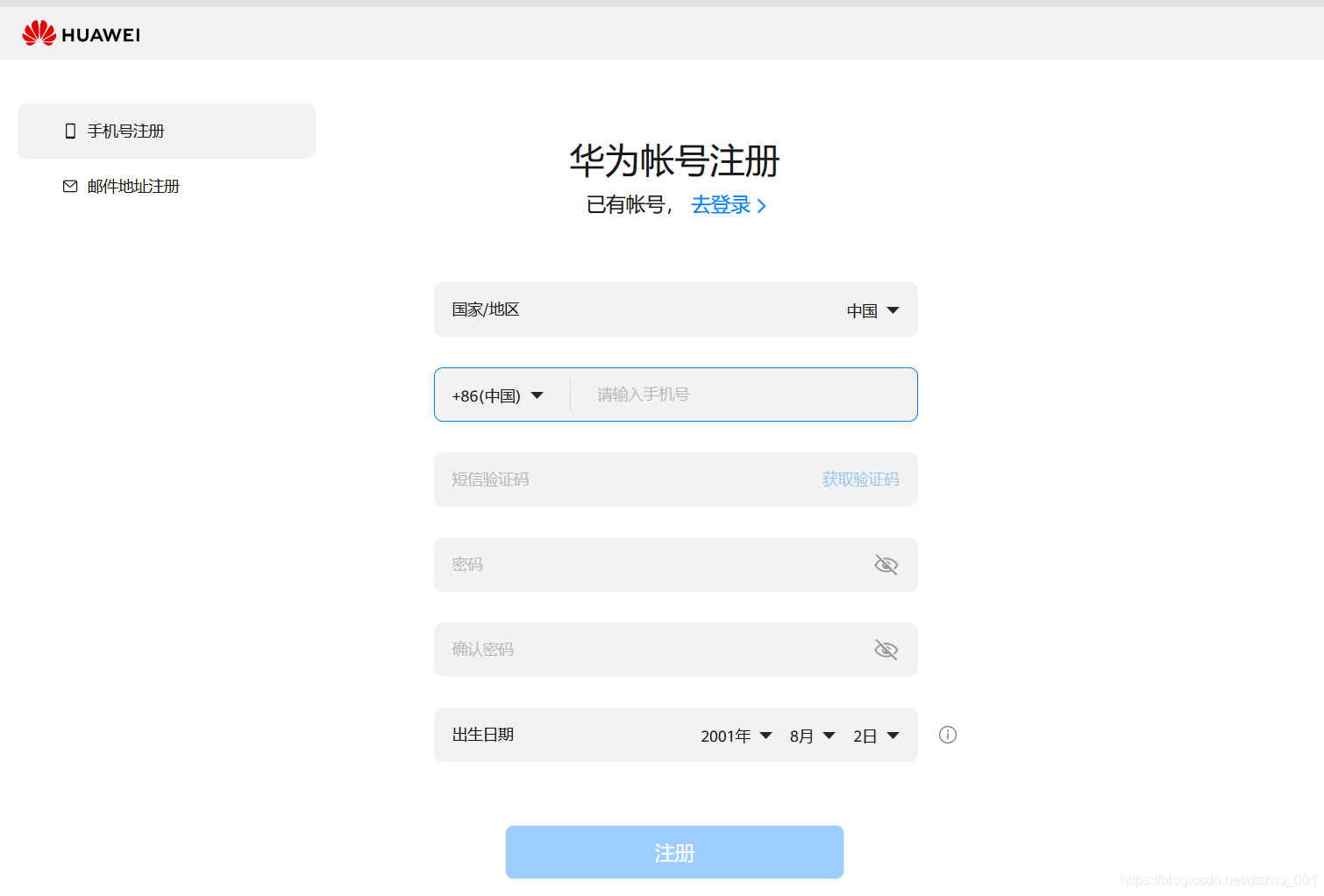1324x896 pixels.
Task: Click 获取验证码 link
Action: pos(860,480)
